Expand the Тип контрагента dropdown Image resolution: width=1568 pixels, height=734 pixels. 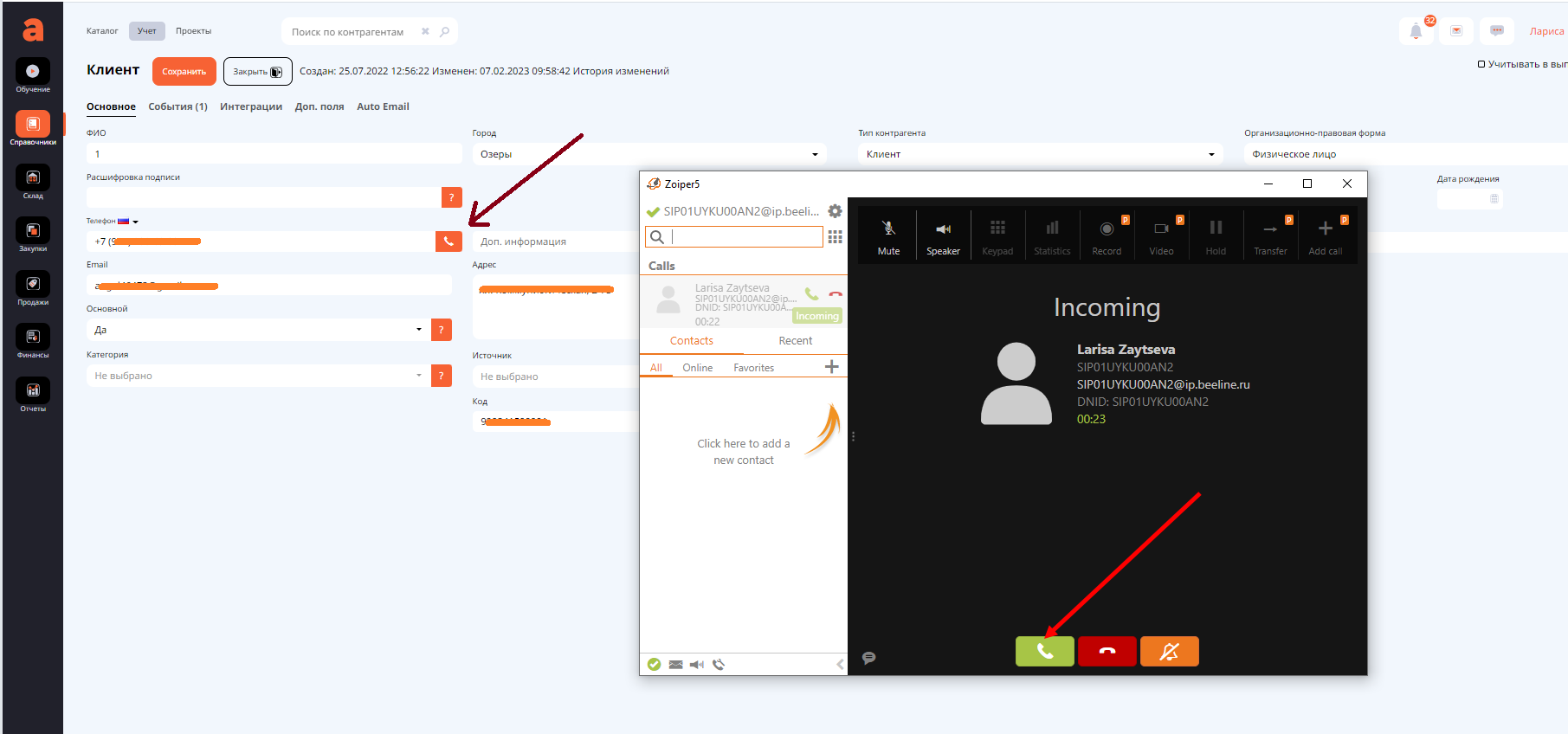(x=1210, y=154)
